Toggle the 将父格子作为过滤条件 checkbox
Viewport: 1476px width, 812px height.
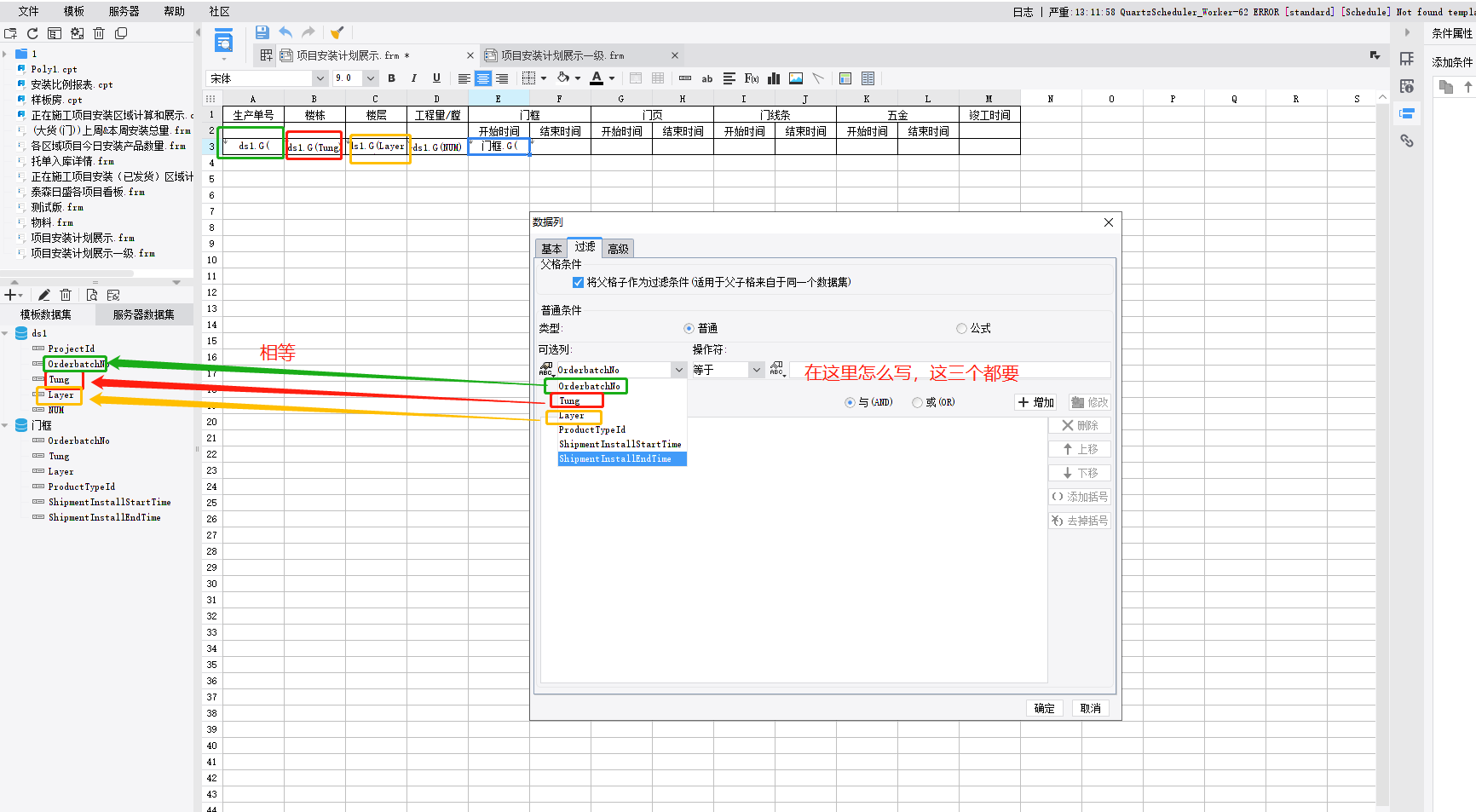[578, 283]
